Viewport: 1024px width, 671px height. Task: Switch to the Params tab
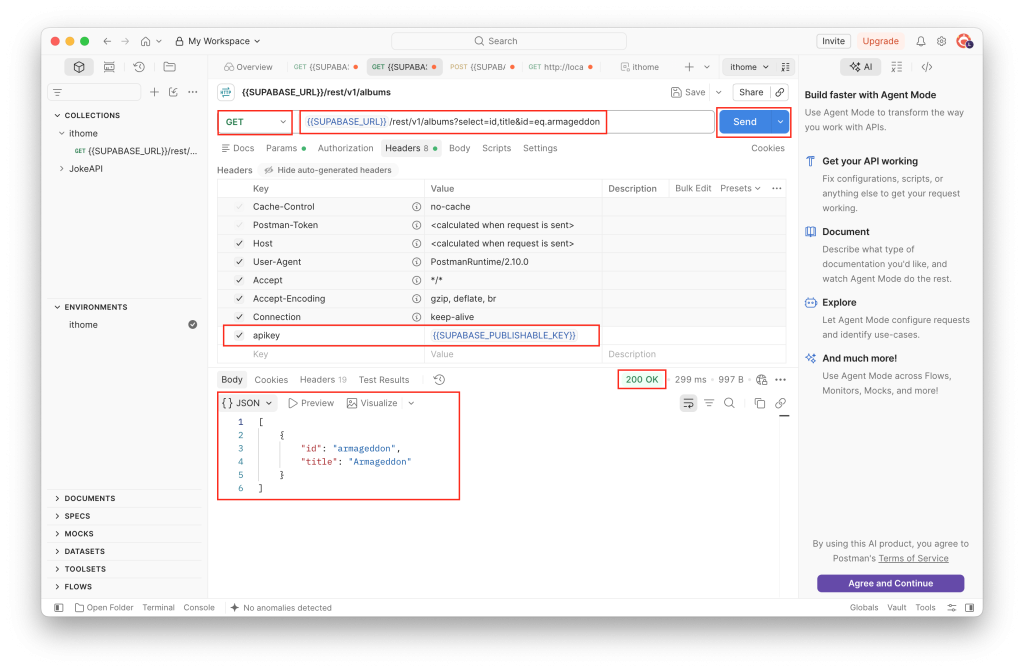[286, 148]
